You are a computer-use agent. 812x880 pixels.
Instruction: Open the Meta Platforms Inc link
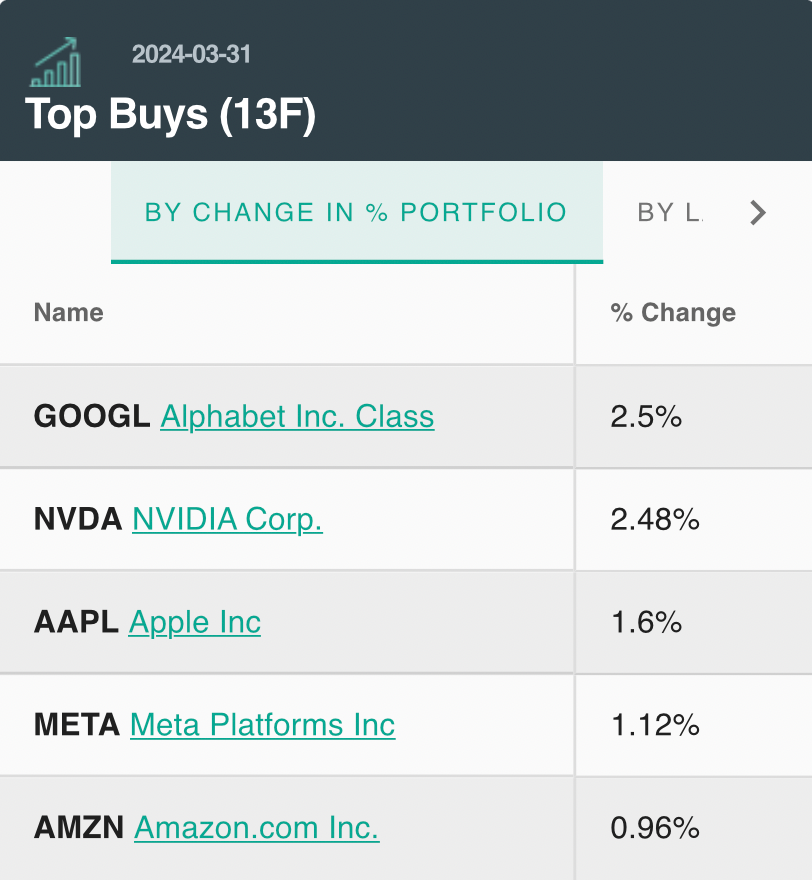tap(263, 725)
